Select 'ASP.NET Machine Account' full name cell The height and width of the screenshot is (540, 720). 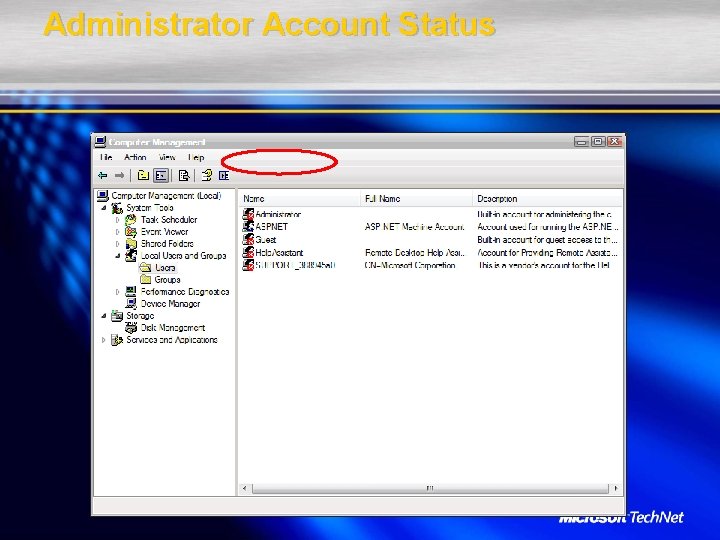tap(415, 226)
